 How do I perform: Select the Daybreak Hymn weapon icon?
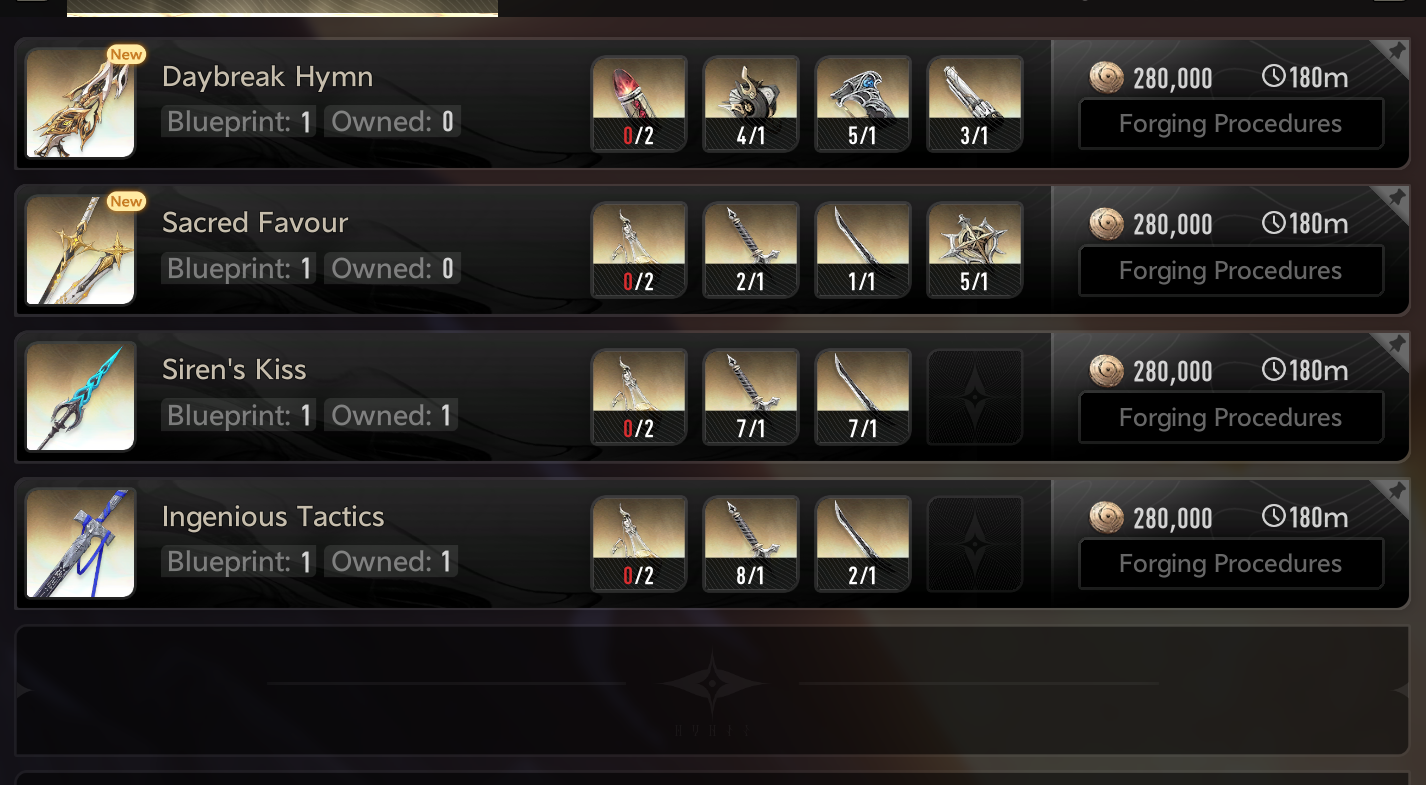[81, 104]
